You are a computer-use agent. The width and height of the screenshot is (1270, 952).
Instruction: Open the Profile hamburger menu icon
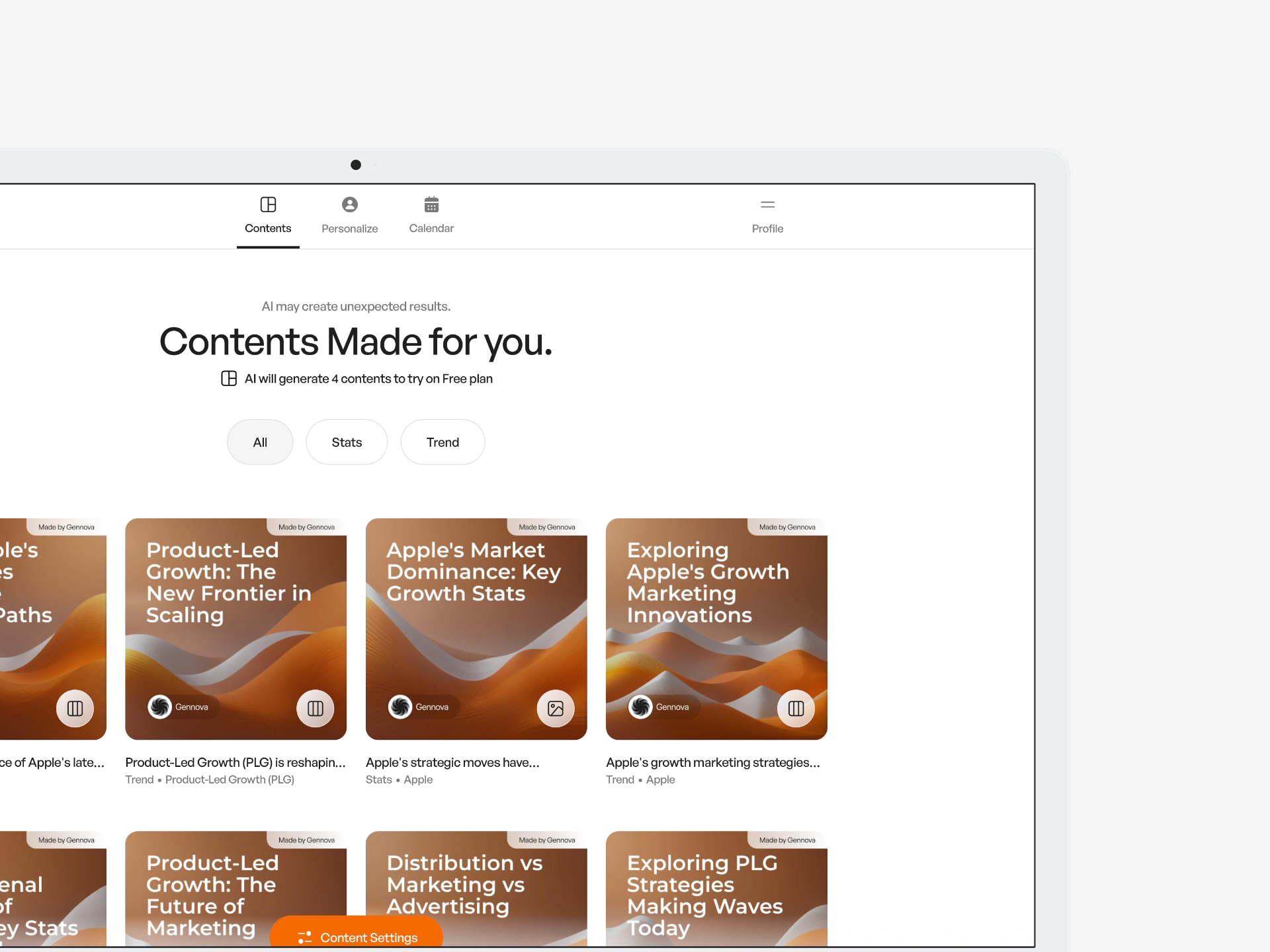(x=767, y=204)
